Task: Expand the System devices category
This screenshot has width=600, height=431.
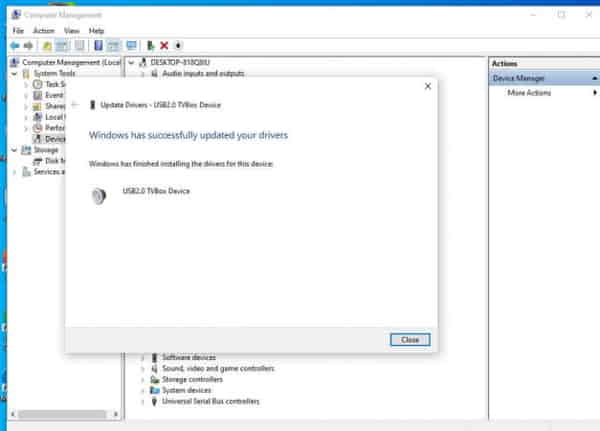Action: 143,390
